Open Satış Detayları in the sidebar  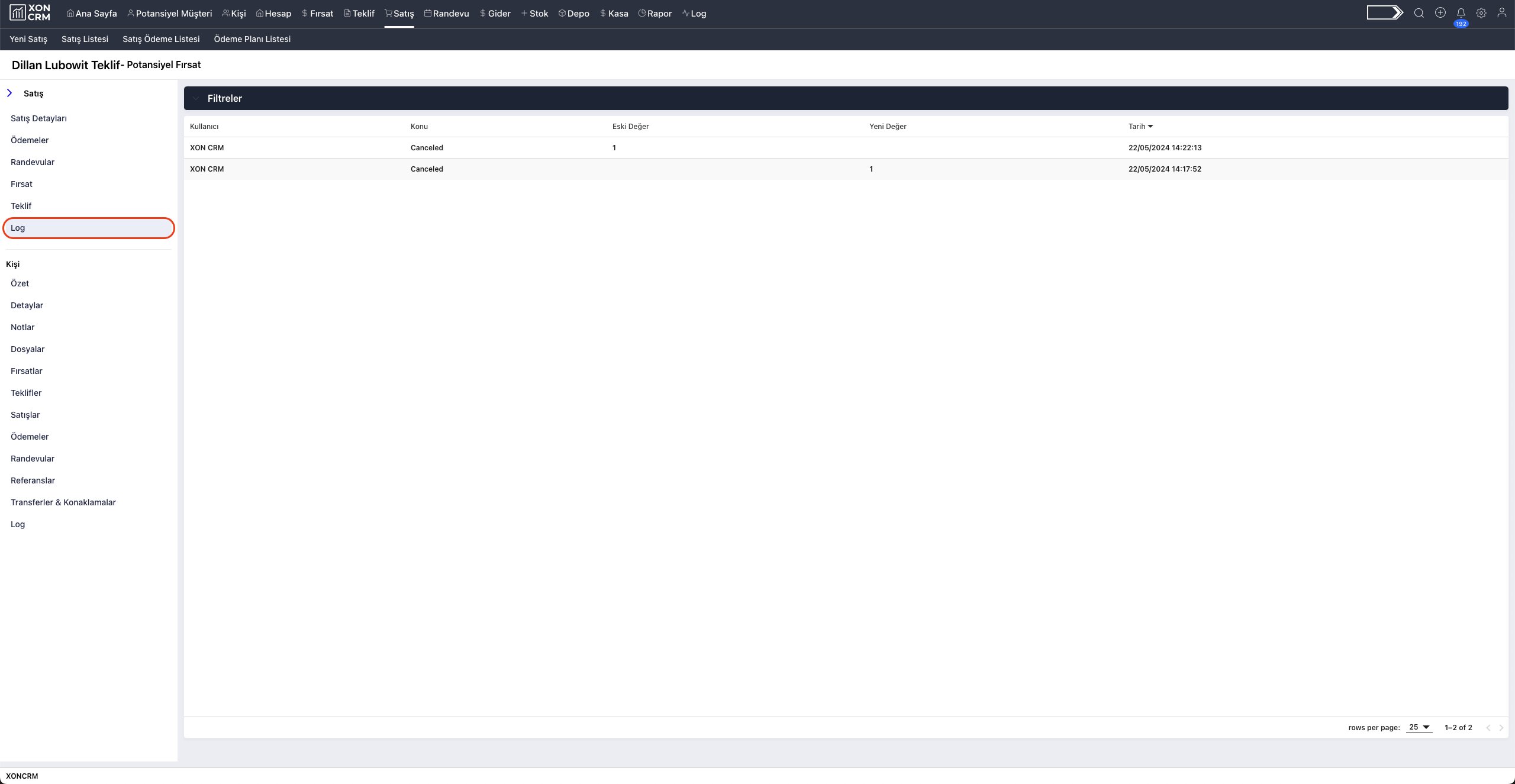pyautogui.click(x=38, y=118)
